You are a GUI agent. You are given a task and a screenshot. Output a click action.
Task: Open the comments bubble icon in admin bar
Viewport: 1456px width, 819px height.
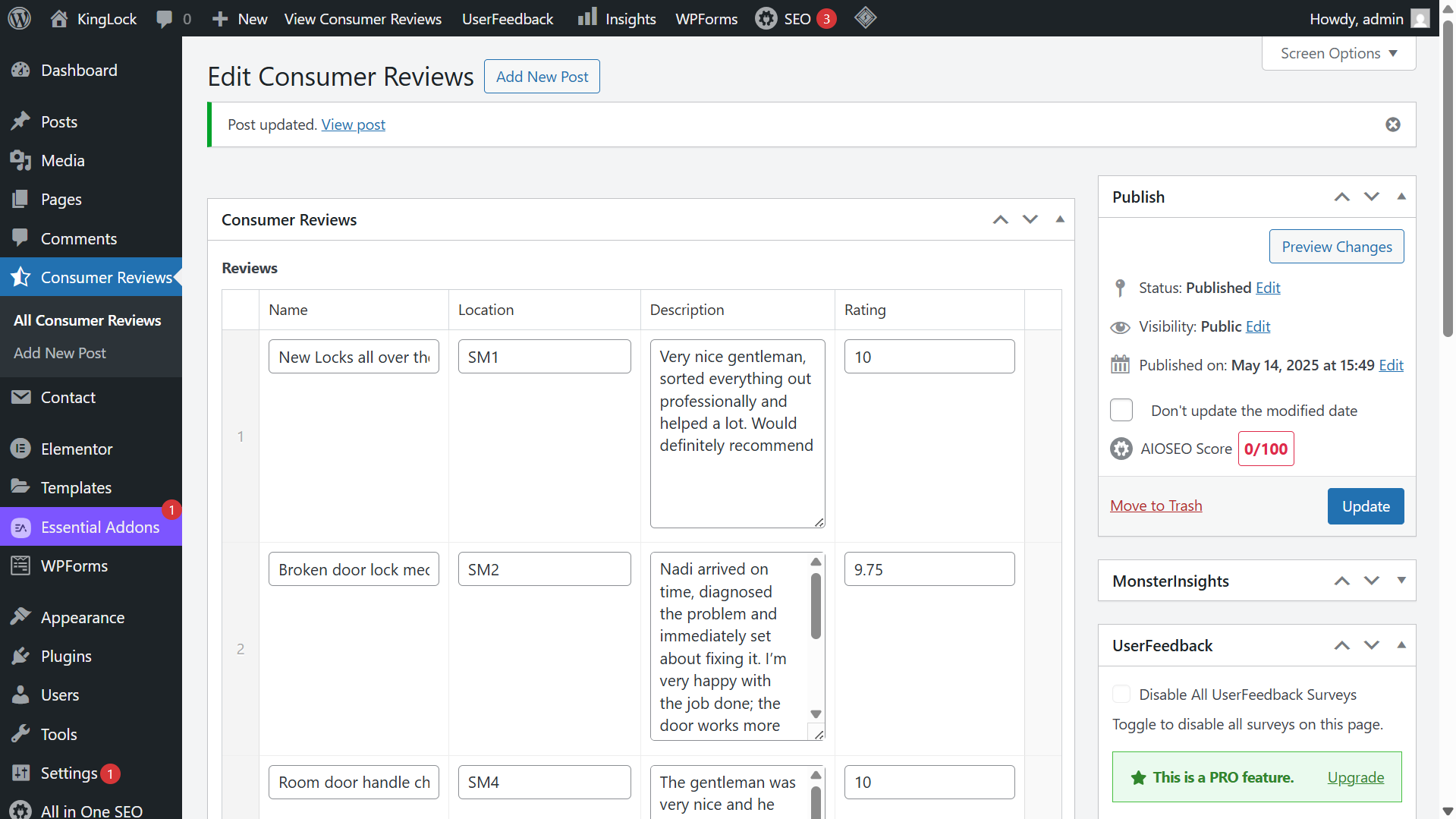click(x=164, y=19)
